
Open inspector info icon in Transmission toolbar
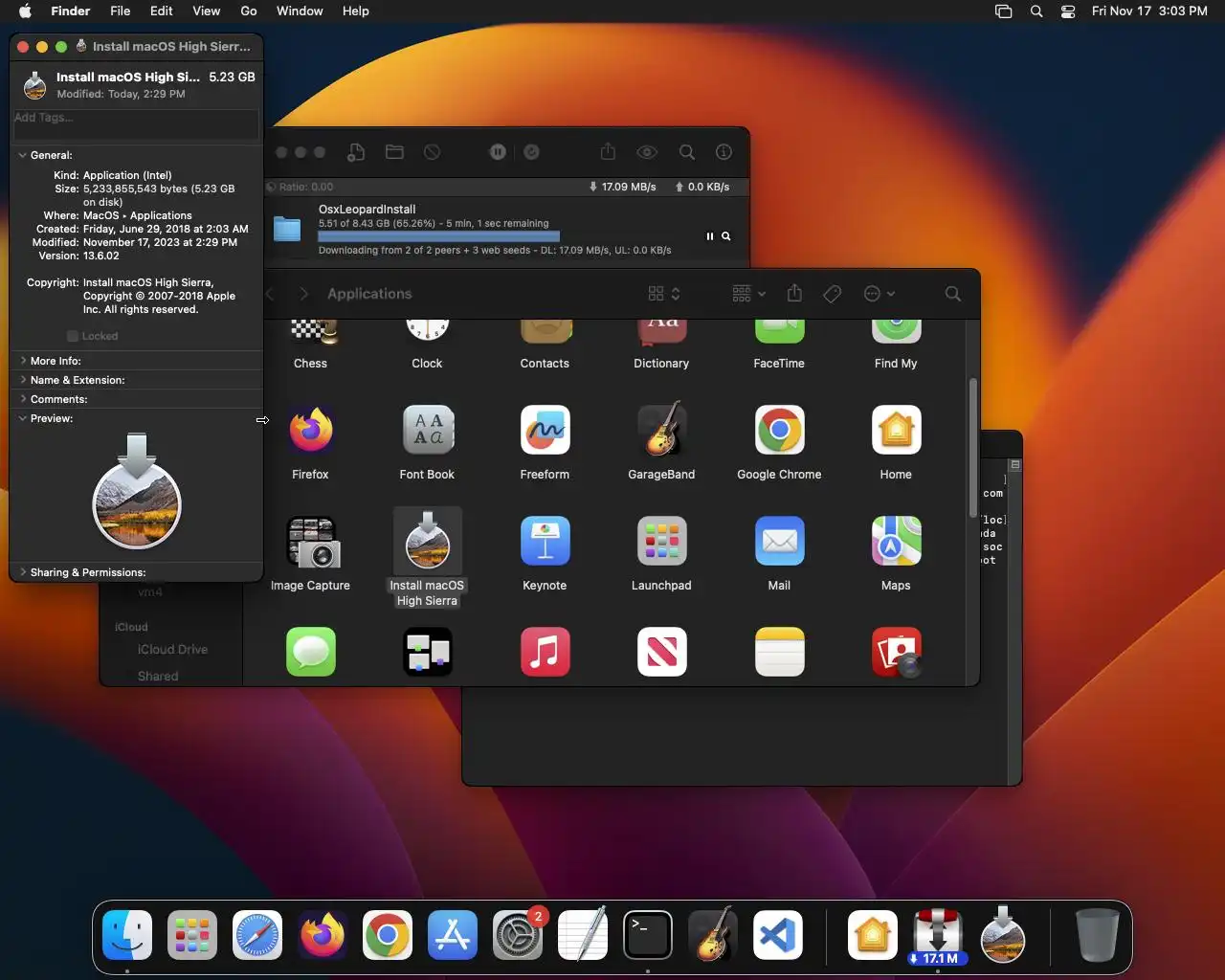[724, 152]
